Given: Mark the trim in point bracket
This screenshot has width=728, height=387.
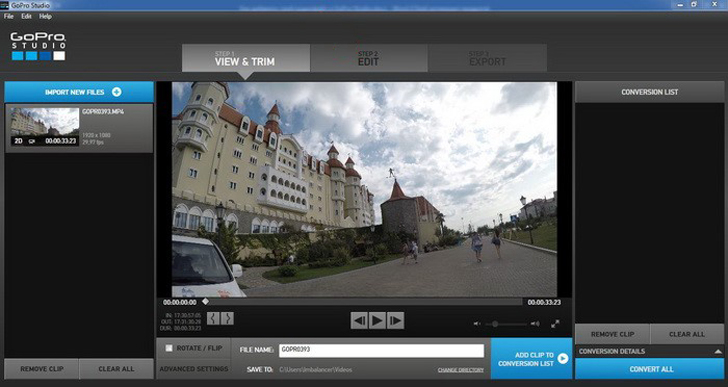Looking at the screenshot, I should [x=213, y=318].
